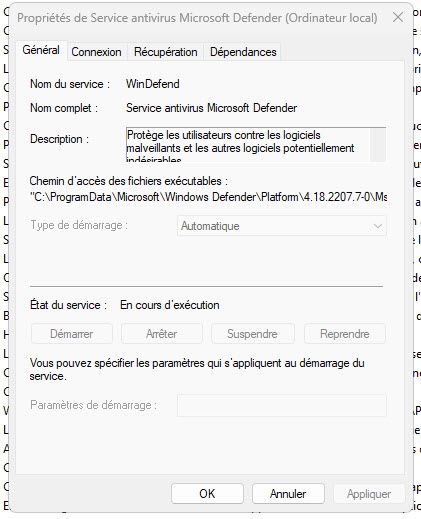Click the label État du service
Screen dimensions: 421x519
coord(68,305)
